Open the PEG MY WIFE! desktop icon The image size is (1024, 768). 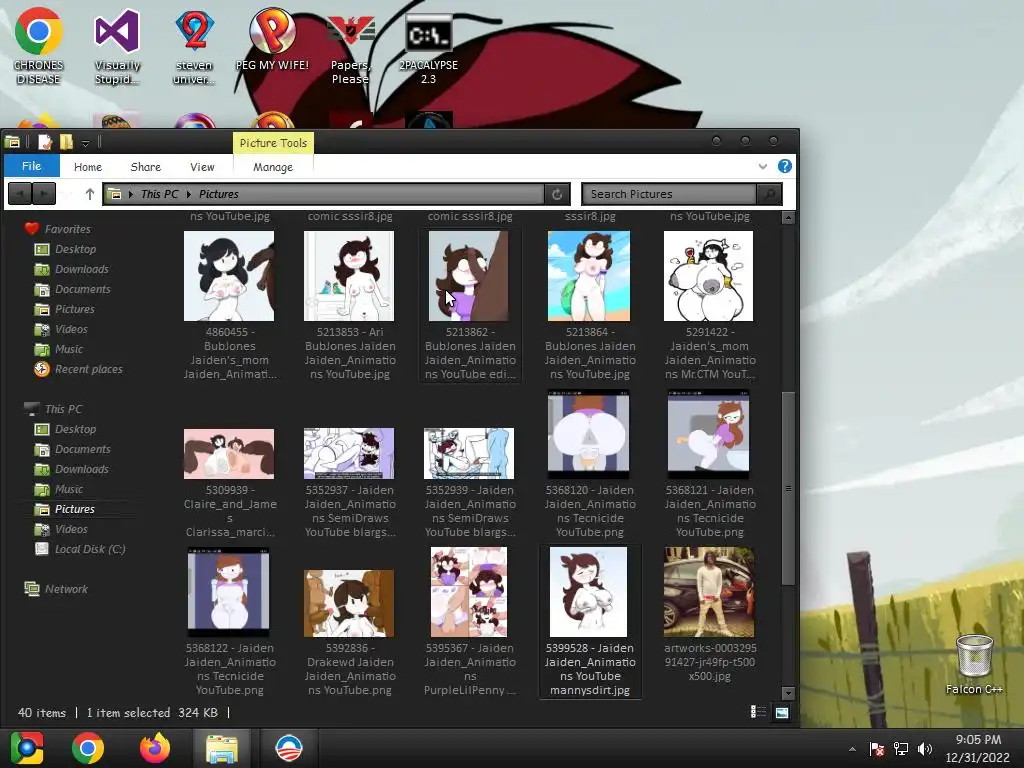[272, 40]
